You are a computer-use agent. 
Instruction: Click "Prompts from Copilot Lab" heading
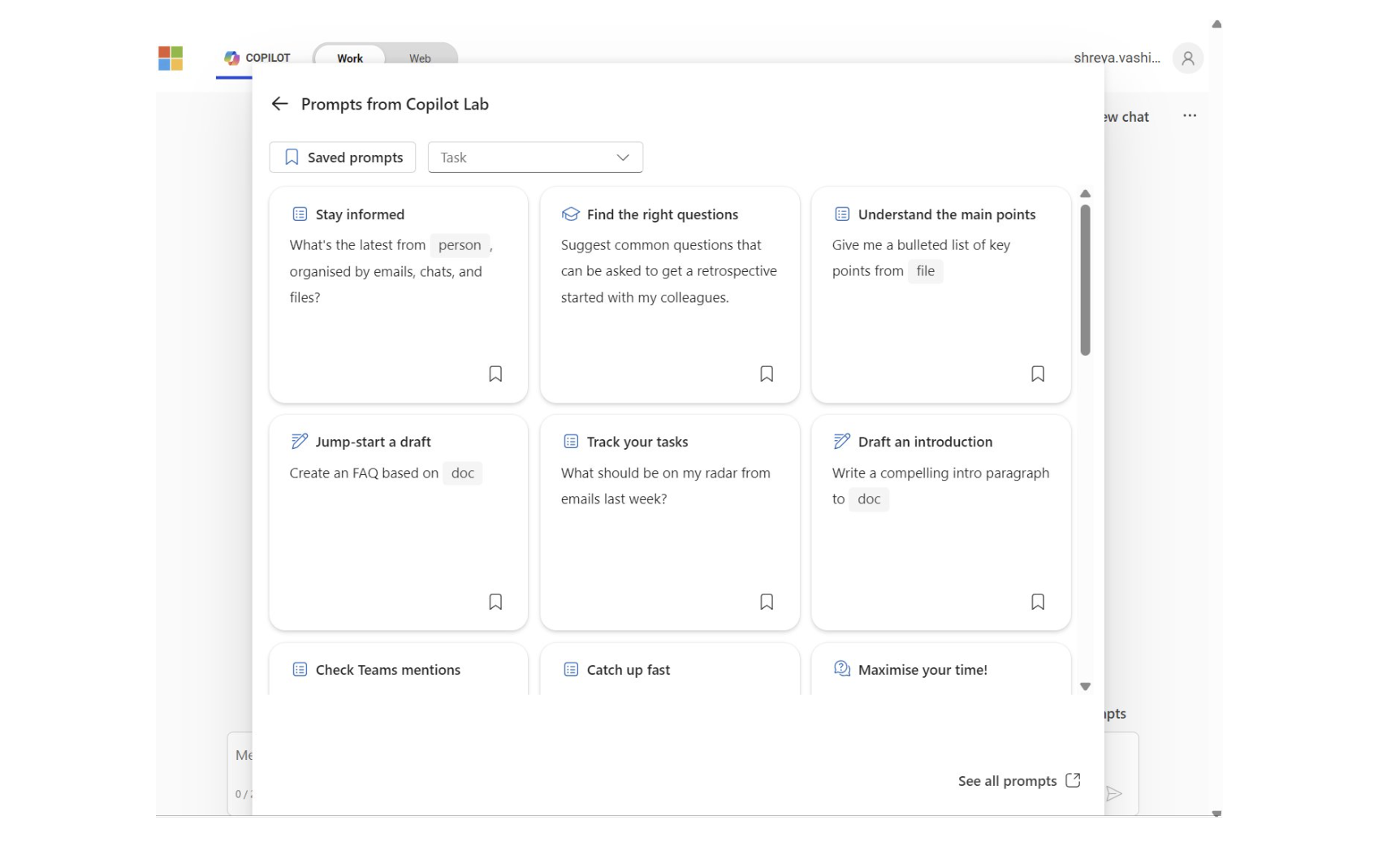[395, 104]
